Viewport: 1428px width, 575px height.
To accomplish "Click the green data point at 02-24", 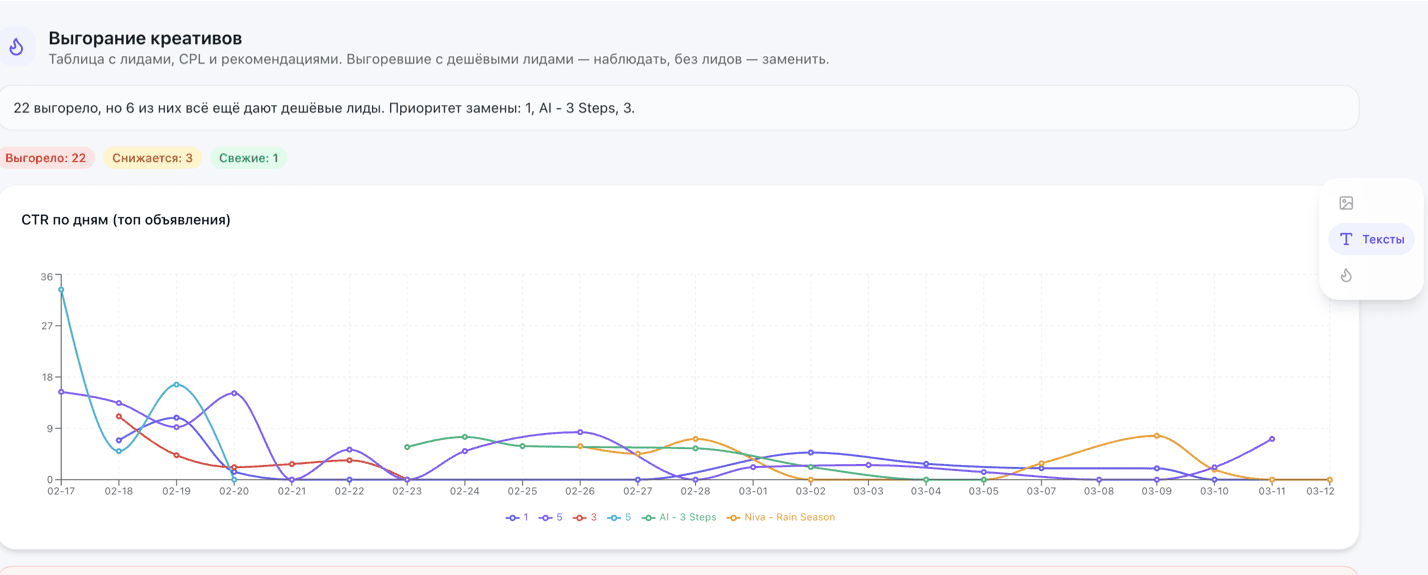I will click(x=465, y=437).
